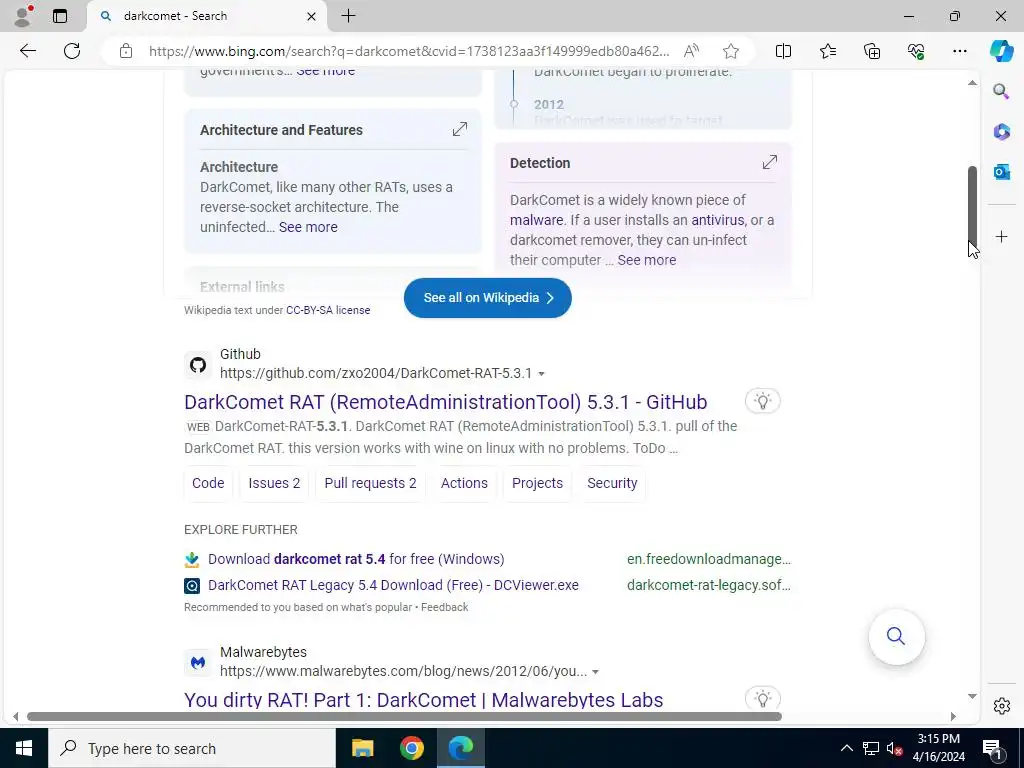Open Browser essentials heart icon
The height and width of the screenshot is (768, 1024).
click(x=916, y=51)
